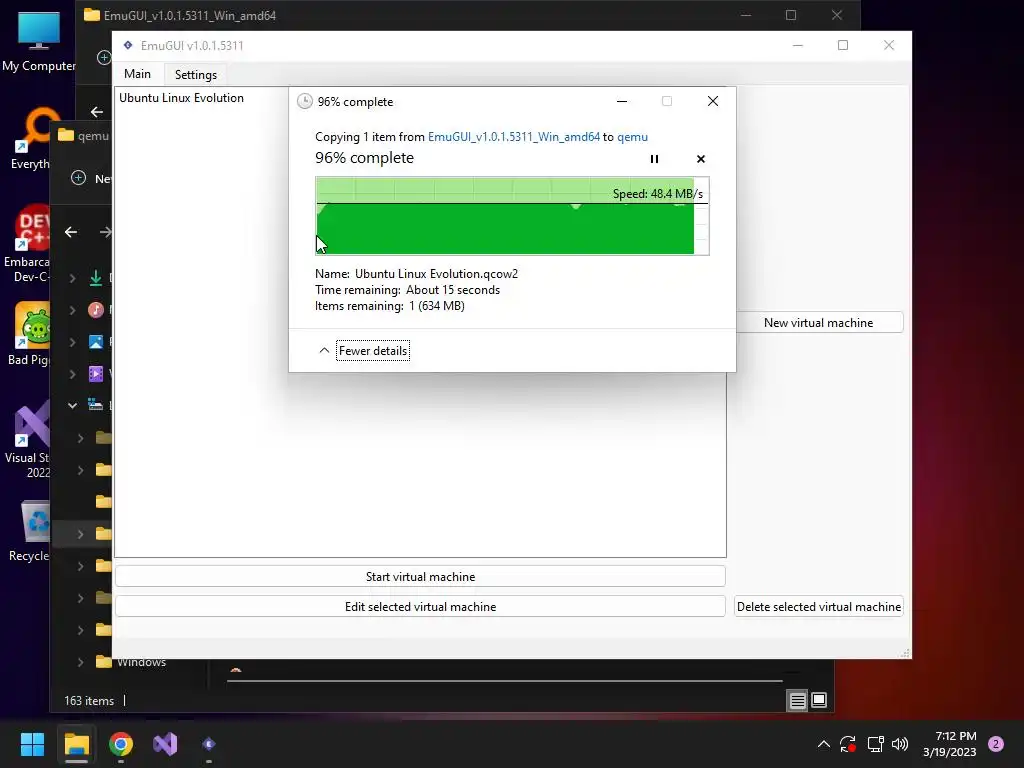Expand the Videos tree node in Explorer
The height and width of the screenshot is (768, 1024).
click(x=72, y=374)
